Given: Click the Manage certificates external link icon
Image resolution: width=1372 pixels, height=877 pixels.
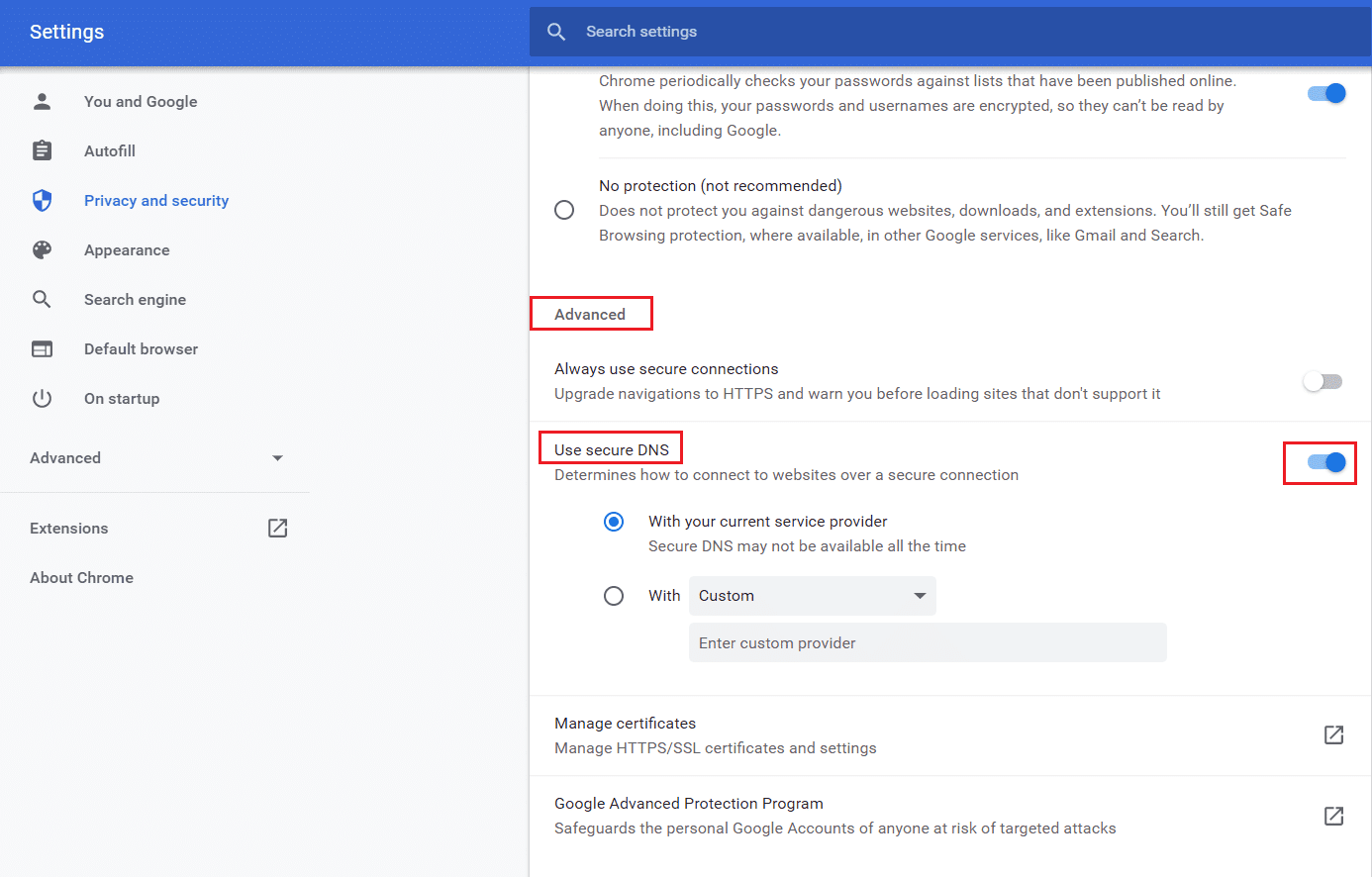Looking at the screenshot, I should pyautogui.click(x=1333, y=735).
